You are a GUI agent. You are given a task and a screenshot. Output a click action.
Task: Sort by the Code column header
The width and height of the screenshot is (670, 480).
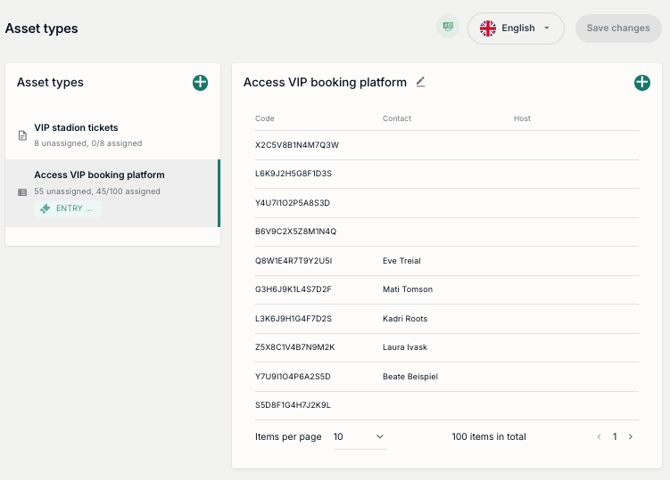tap(264, 118)
